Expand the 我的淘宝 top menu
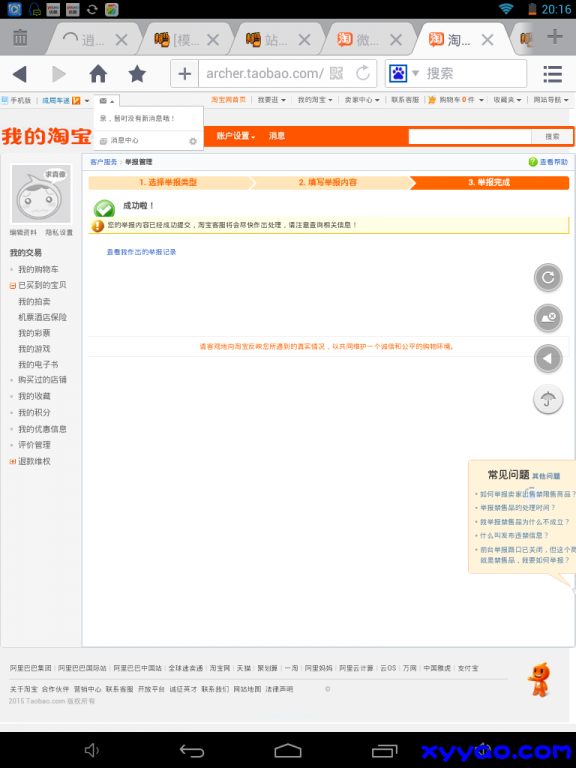The height and width of the screenshot is (768, 576). [315, 100]
